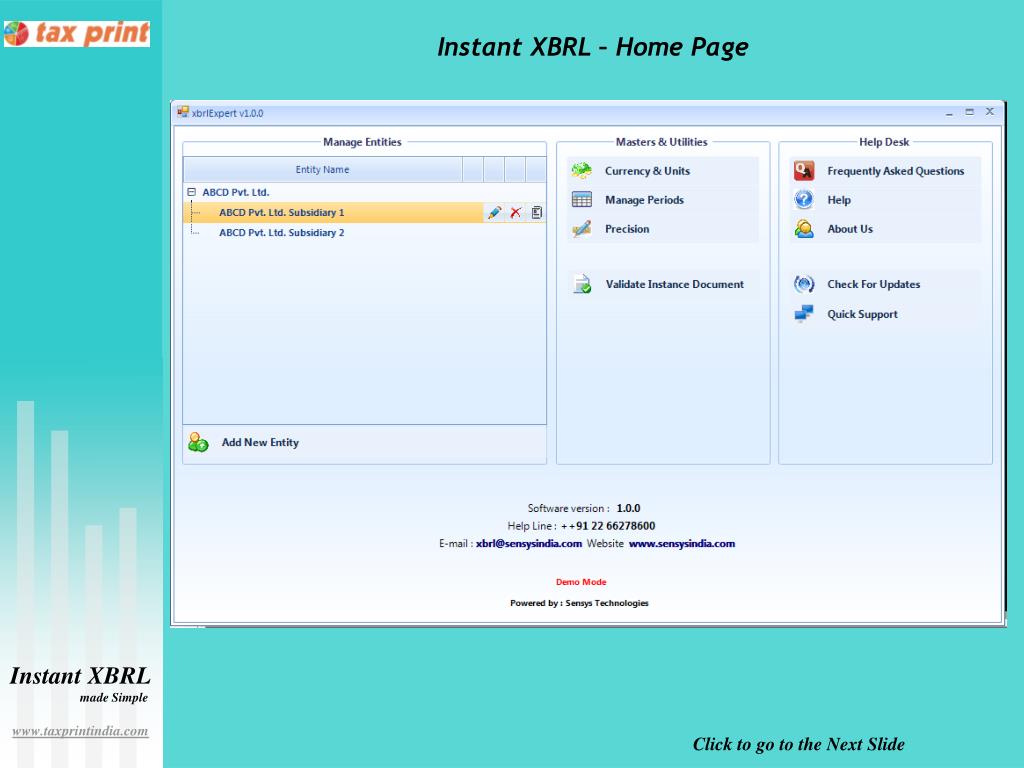The image size is (1024, 768).
Task: Open Frequently Asked Questions
Action: tap(895, 171)
